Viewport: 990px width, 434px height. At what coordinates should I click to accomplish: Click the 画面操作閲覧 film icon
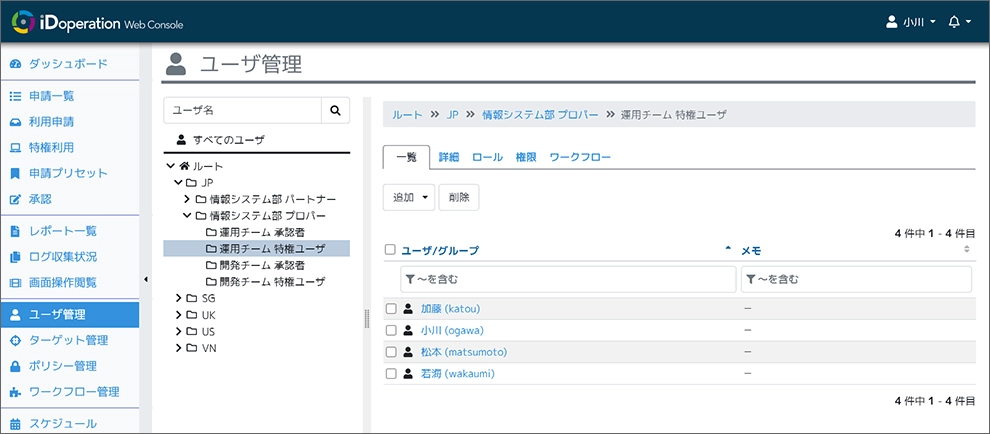(16, 282)
